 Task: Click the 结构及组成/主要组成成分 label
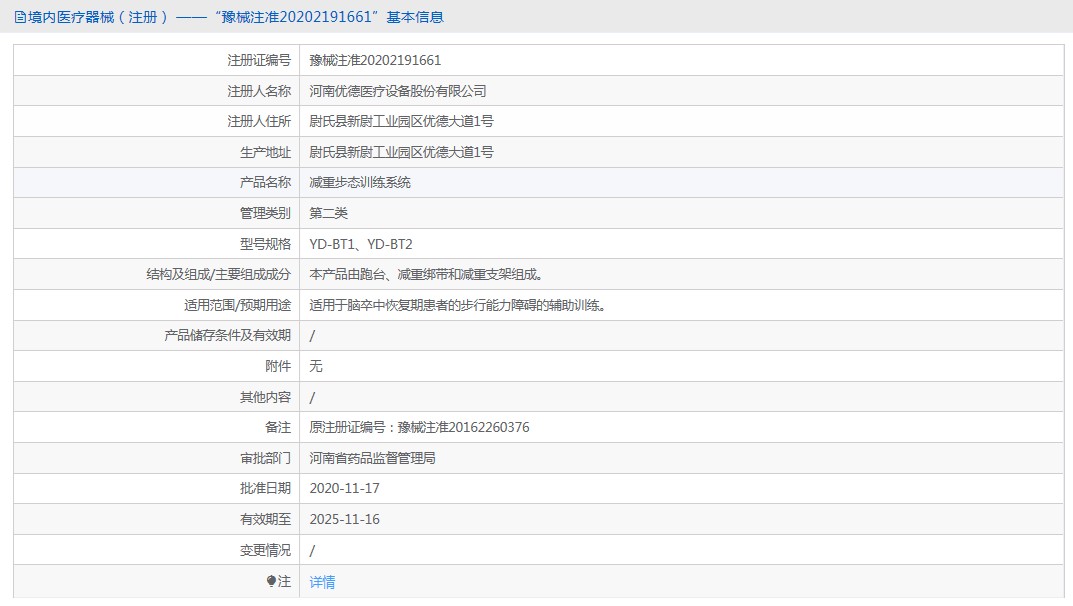tap(218, 274)
